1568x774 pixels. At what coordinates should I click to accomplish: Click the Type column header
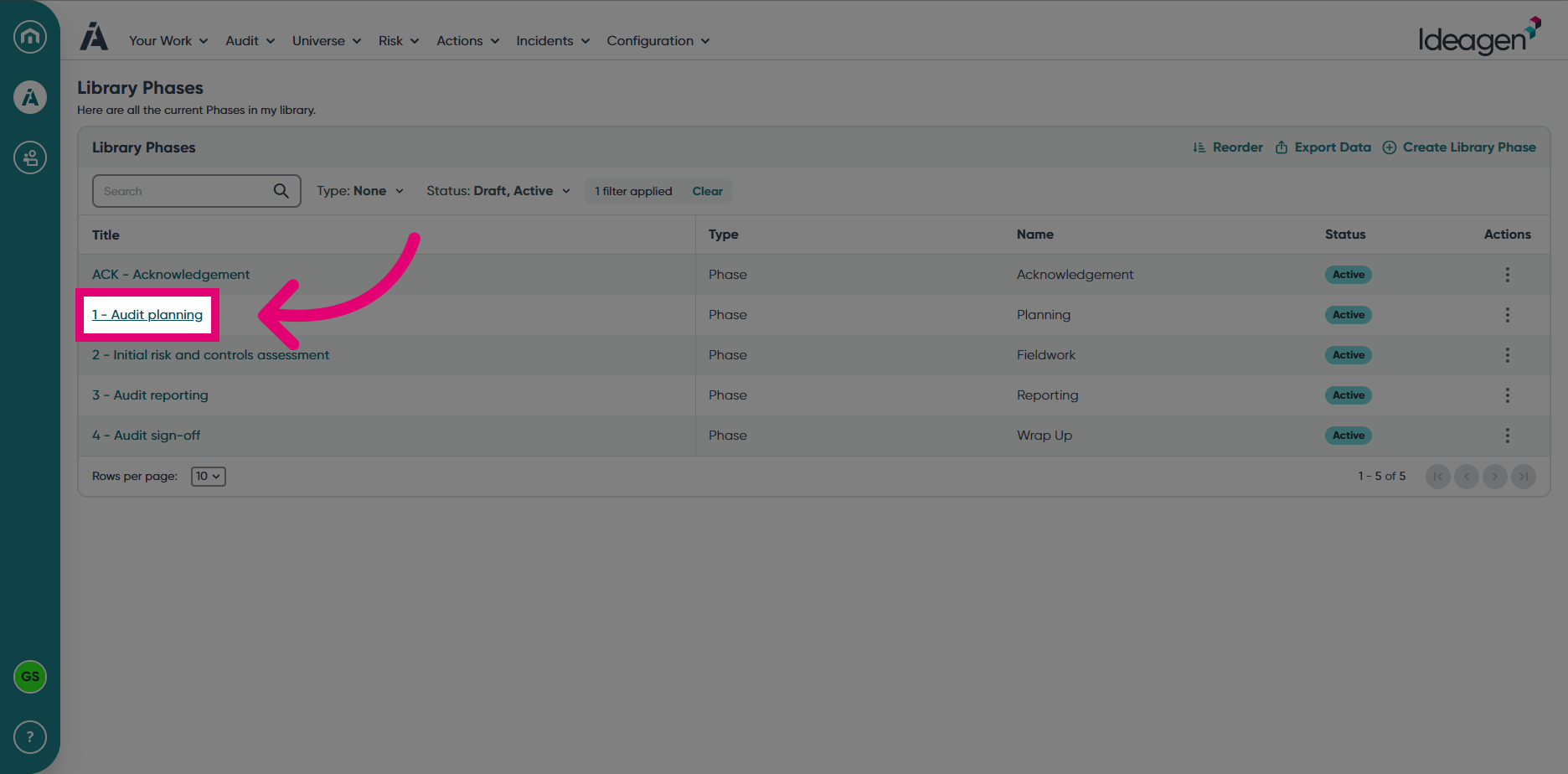[x=724, y=235]
